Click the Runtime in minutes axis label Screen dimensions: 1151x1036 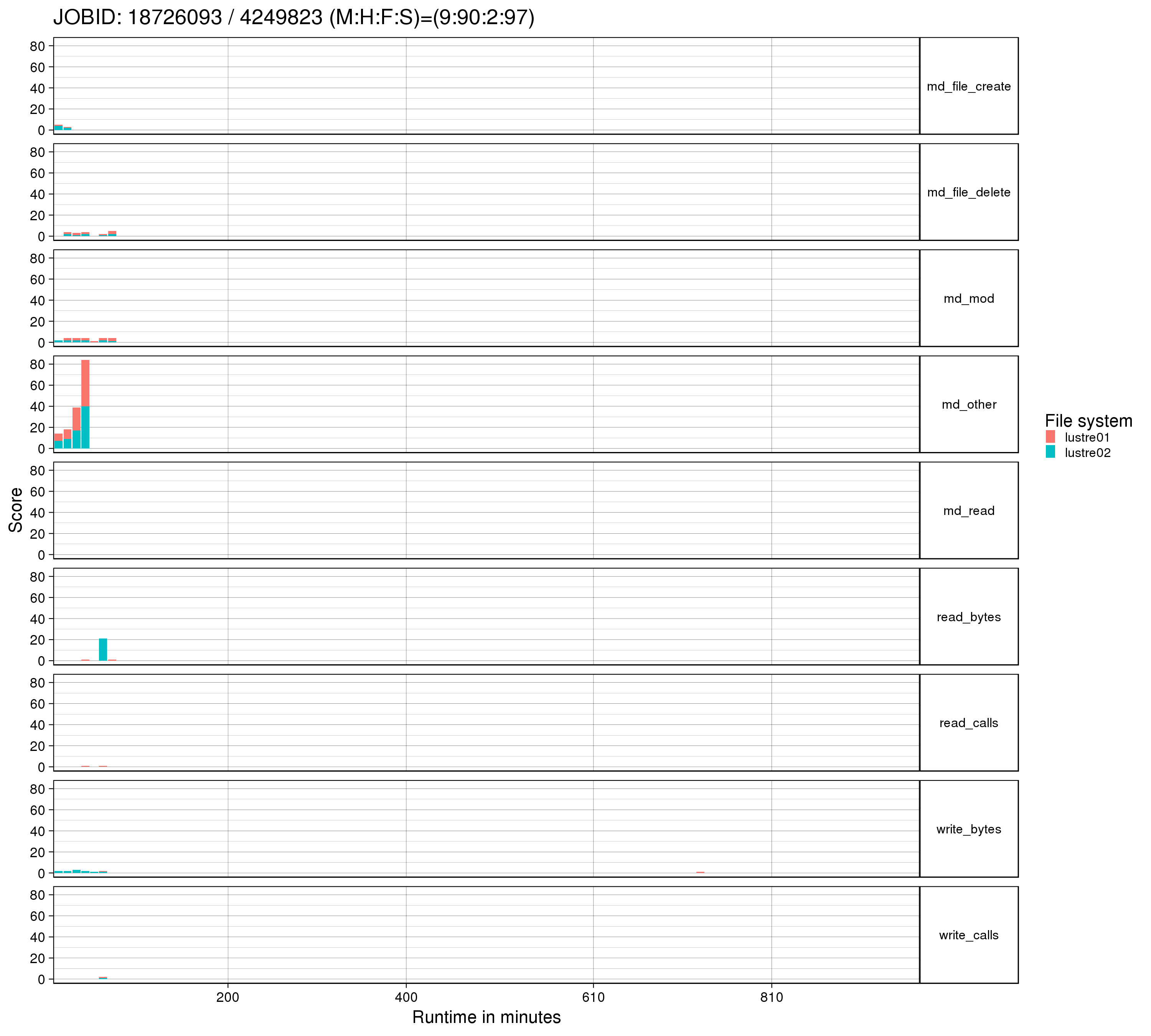[486, 1017]
